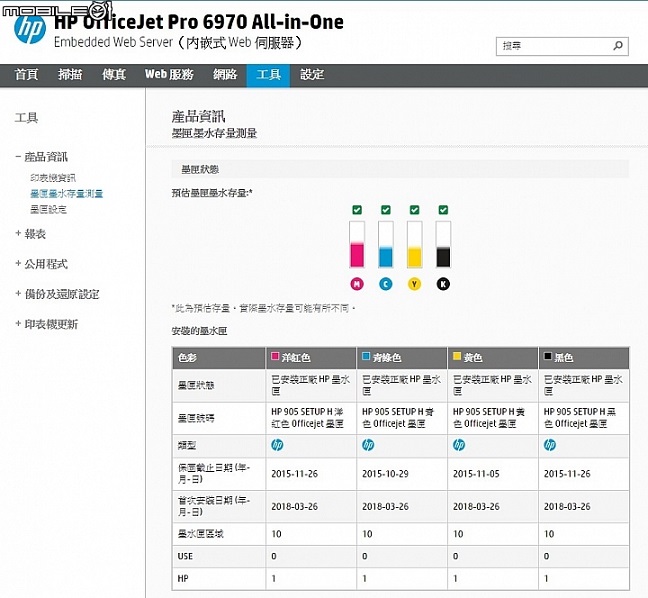Image resolution: width=648 pixels, height=598 pixels.
Task: Click the 2015-10-29 warranty date cell
Action: click(x=401, y=474)
